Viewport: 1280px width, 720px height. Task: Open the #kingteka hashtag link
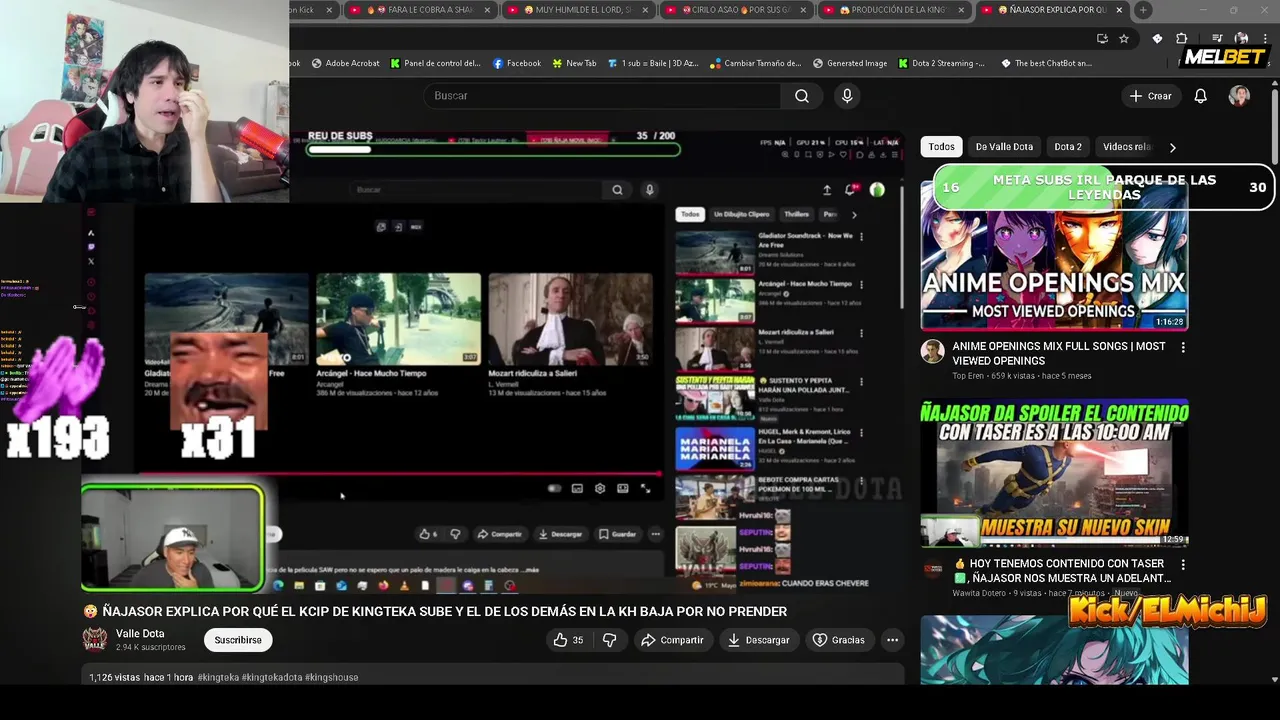click(218, 677)
